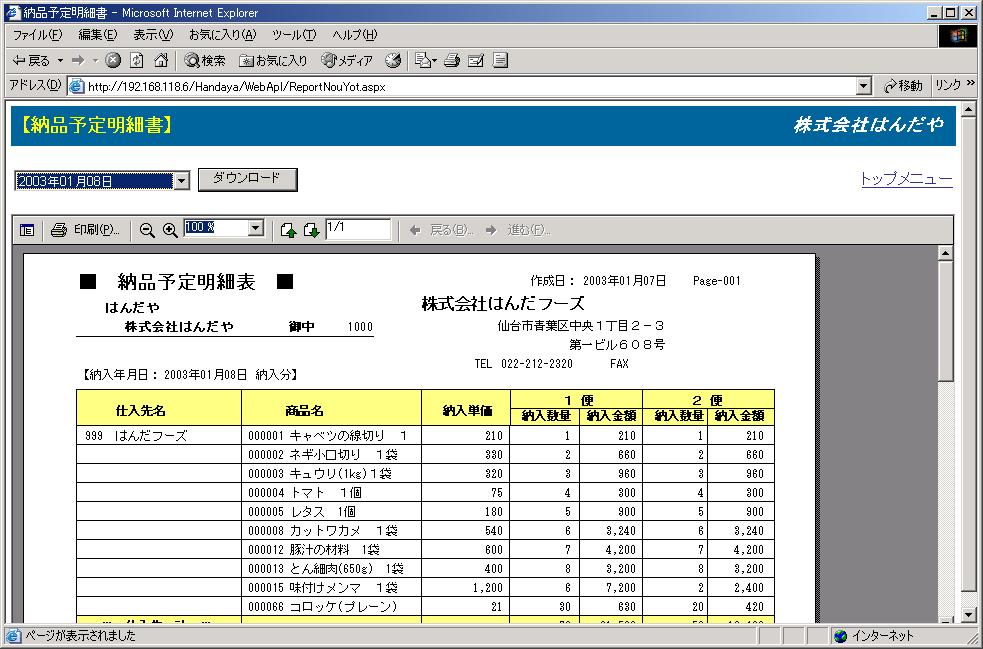
Task: Click the Page-001 label
Action: point(717,281)
